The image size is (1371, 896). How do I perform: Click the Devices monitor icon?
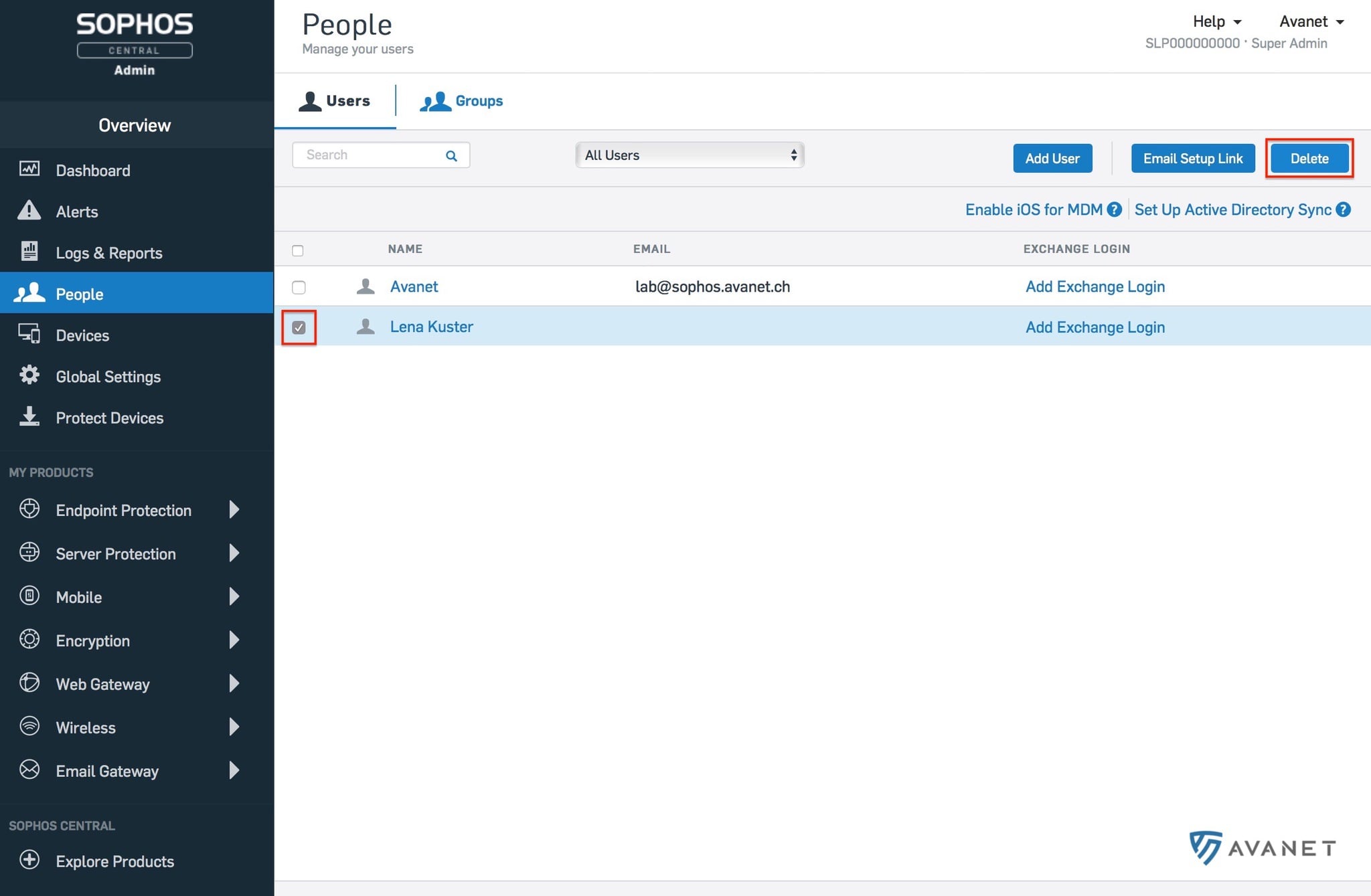pyautogui.click(x=29, y=334)
